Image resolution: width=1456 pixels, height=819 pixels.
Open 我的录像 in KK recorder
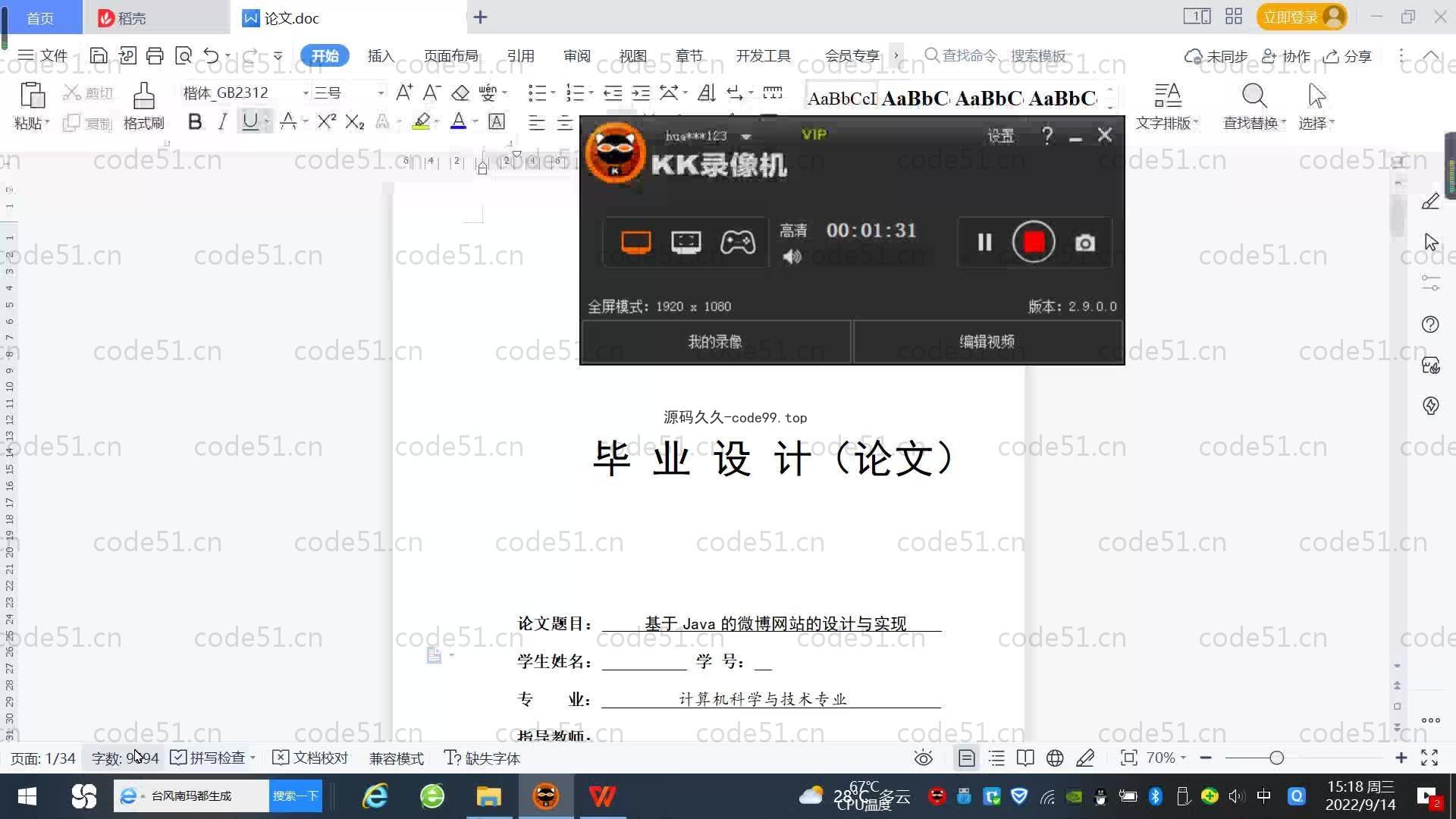715,341
